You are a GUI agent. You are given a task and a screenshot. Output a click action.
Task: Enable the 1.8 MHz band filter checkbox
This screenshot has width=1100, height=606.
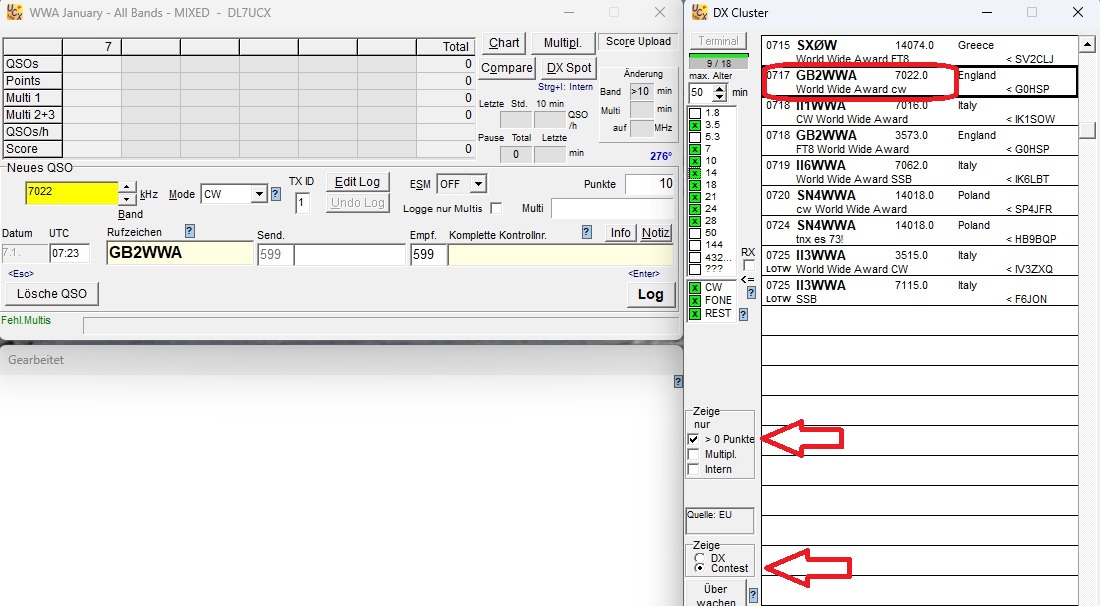point(695,113)
